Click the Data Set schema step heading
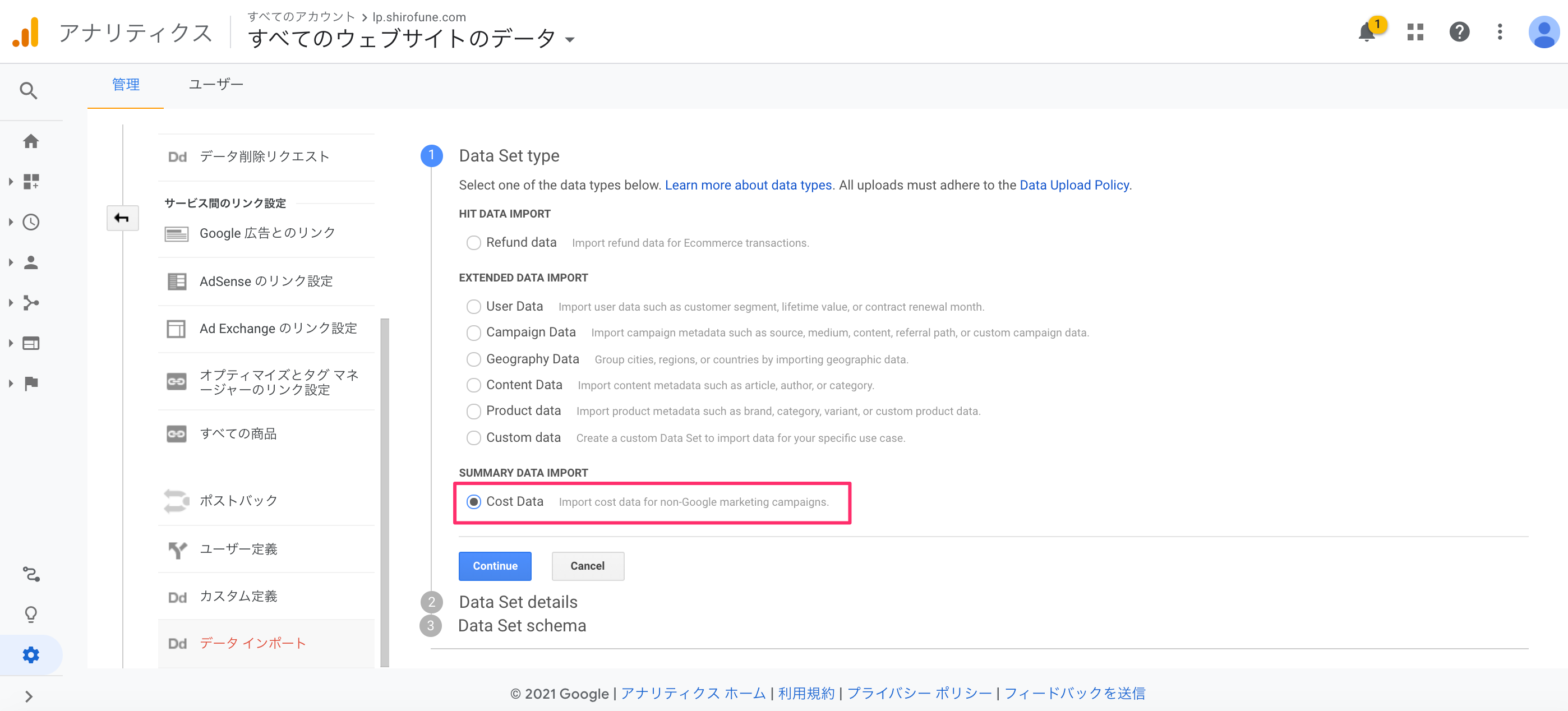 click(522, 625)
